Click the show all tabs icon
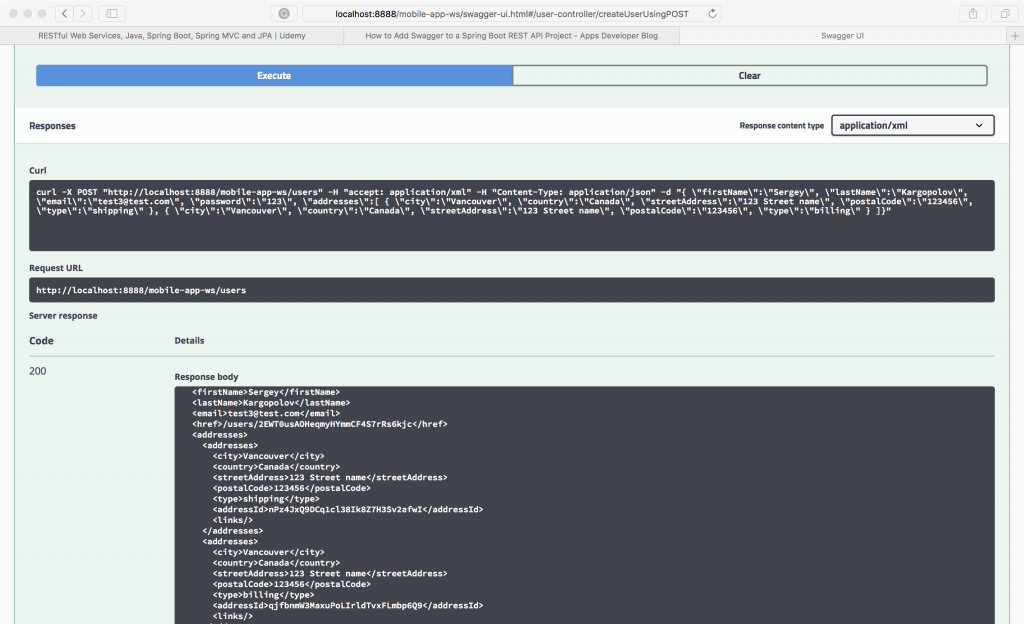Viewport: 1024px width, 624px height. tap(1003, 14)
